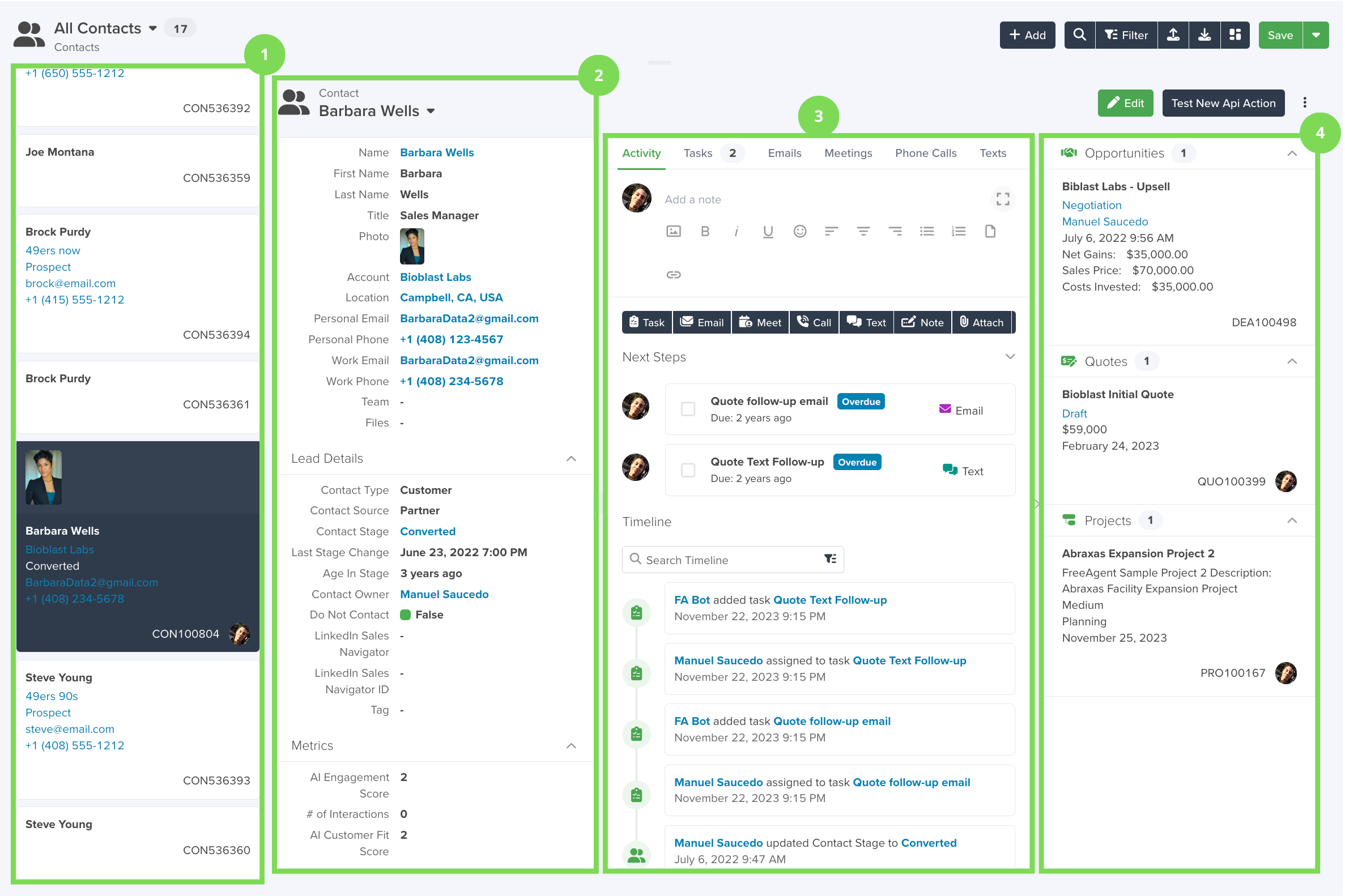
Task: Open the Emails tab
Action: click(x=784, y=153)
